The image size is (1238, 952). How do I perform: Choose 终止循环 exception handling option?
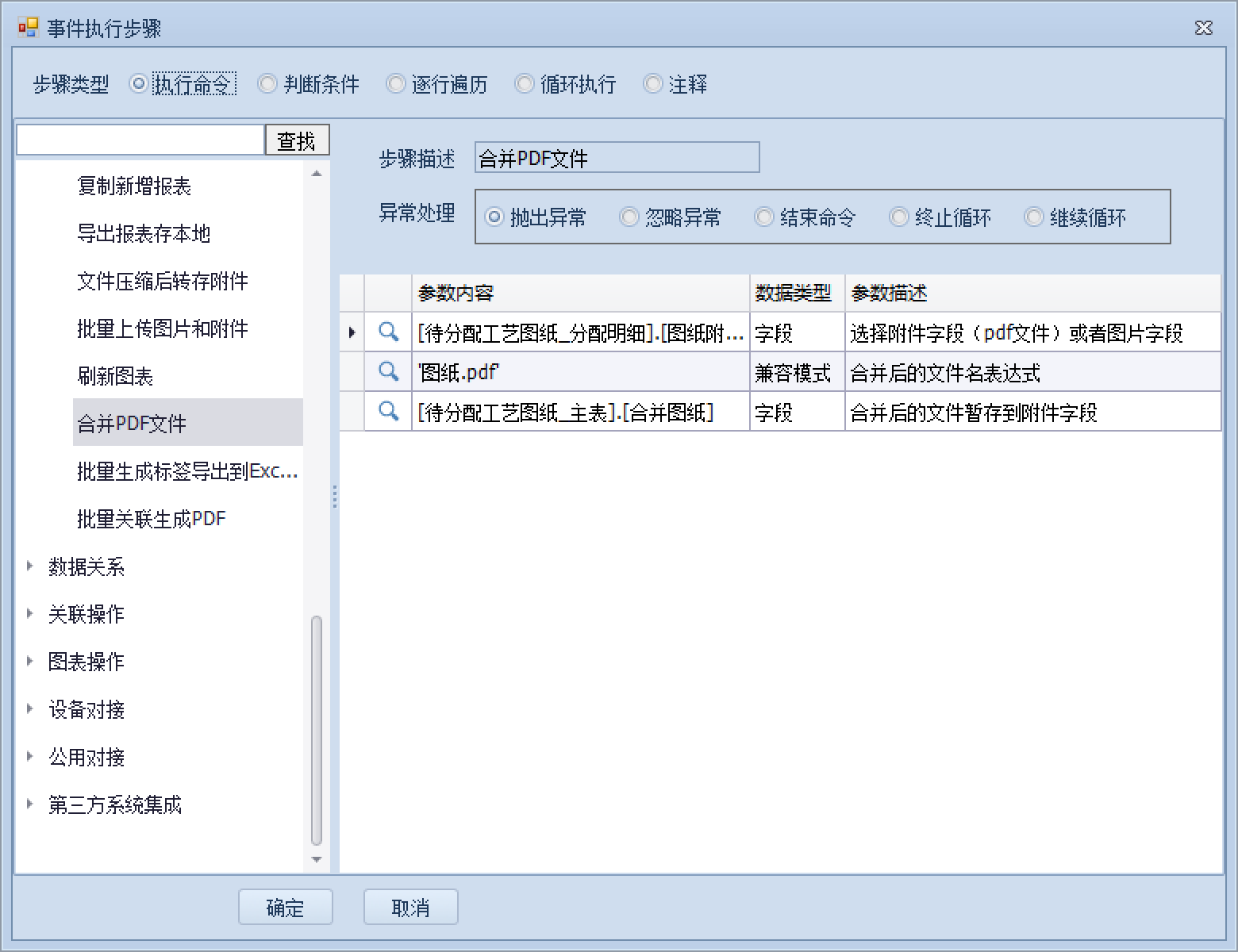pos(899,217)
